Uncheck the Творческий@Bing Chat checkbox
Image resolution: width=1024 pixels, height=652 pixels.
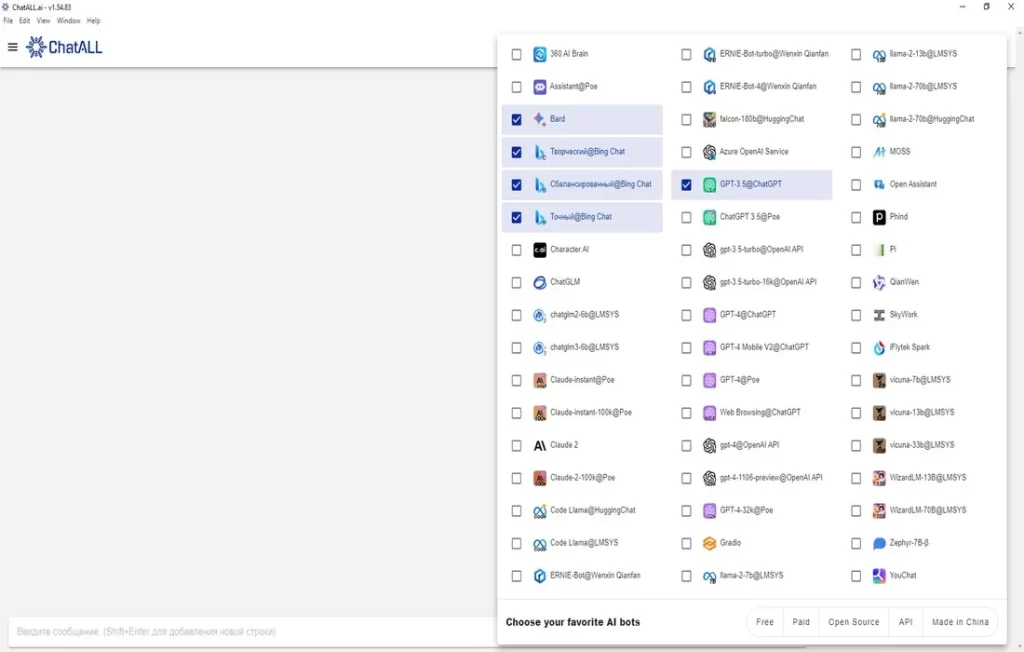click(x=517, y=152)
